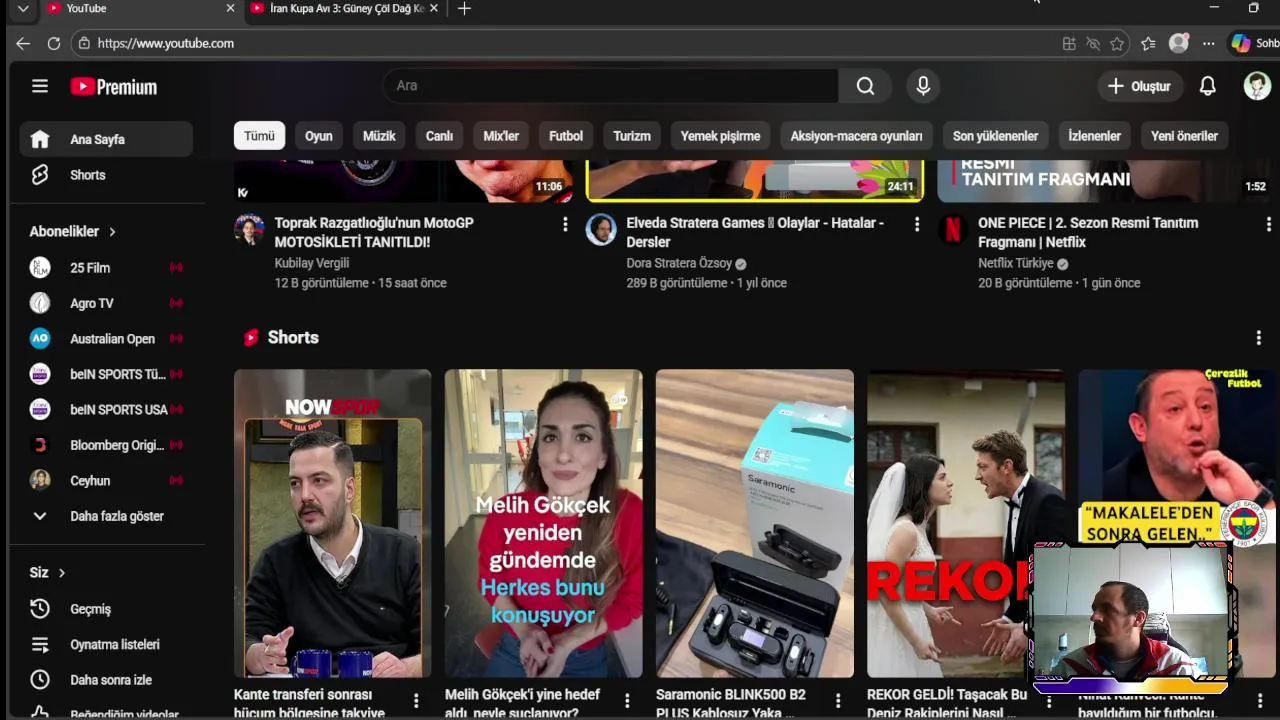
Task: Open the browser tab list dropdown
Action: point(23,8)
